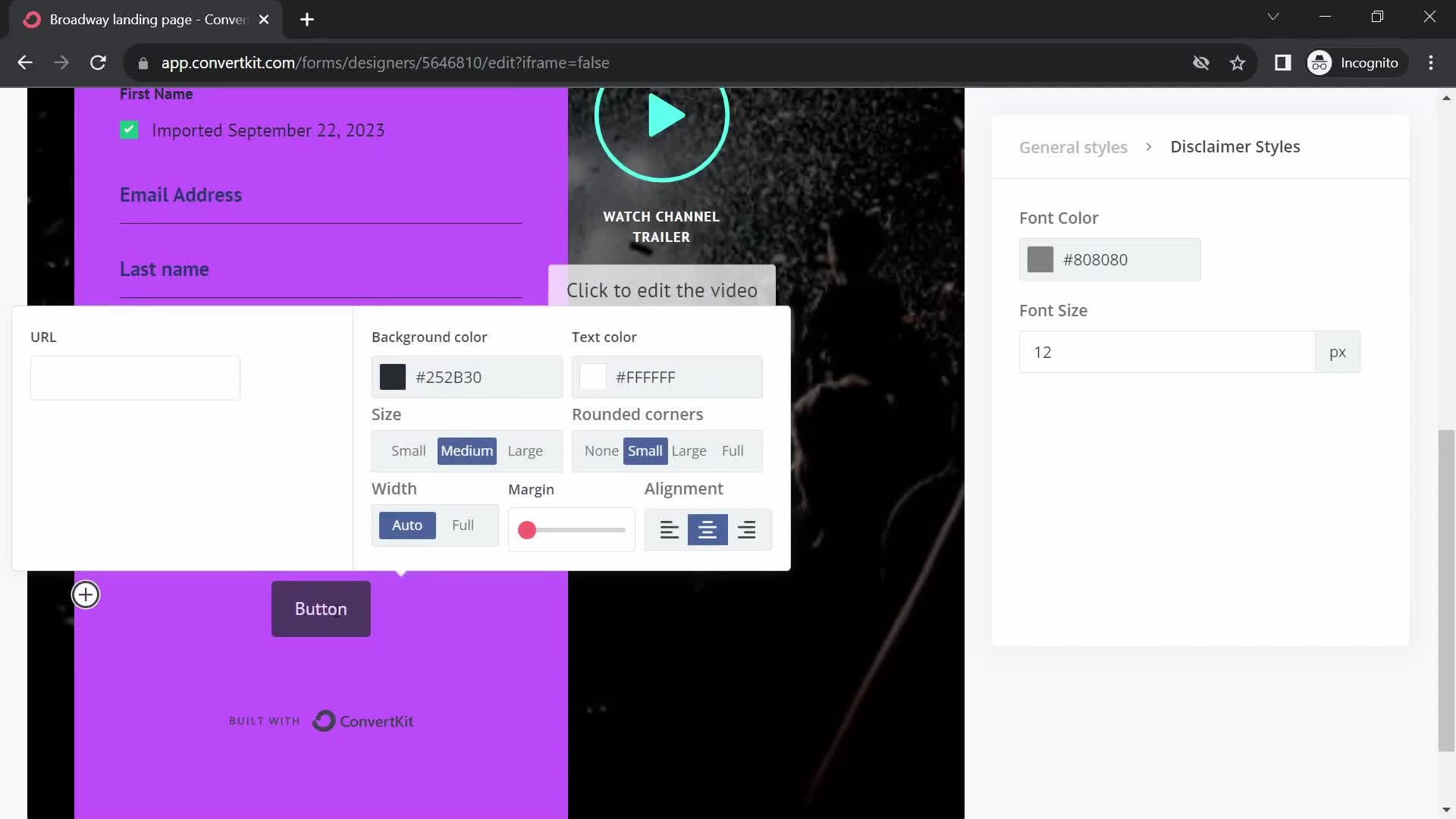Set button size to Small
Viewport: 1456px width, 819px height.
click(408, 451)
